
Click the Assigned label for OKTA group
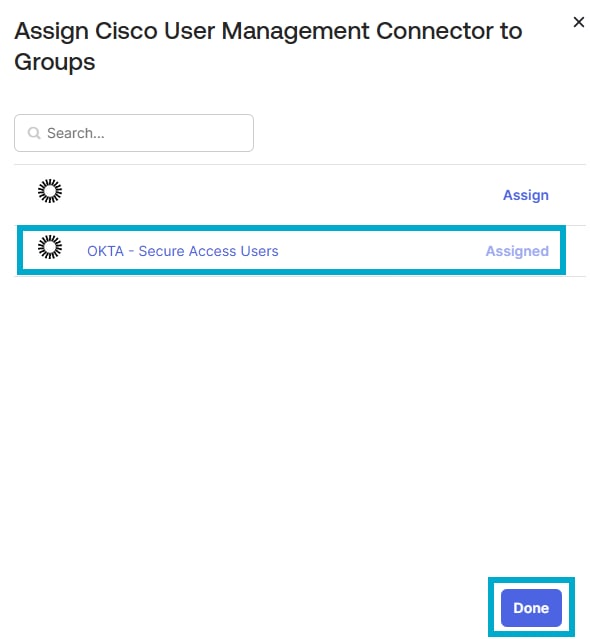pos(517,251)
